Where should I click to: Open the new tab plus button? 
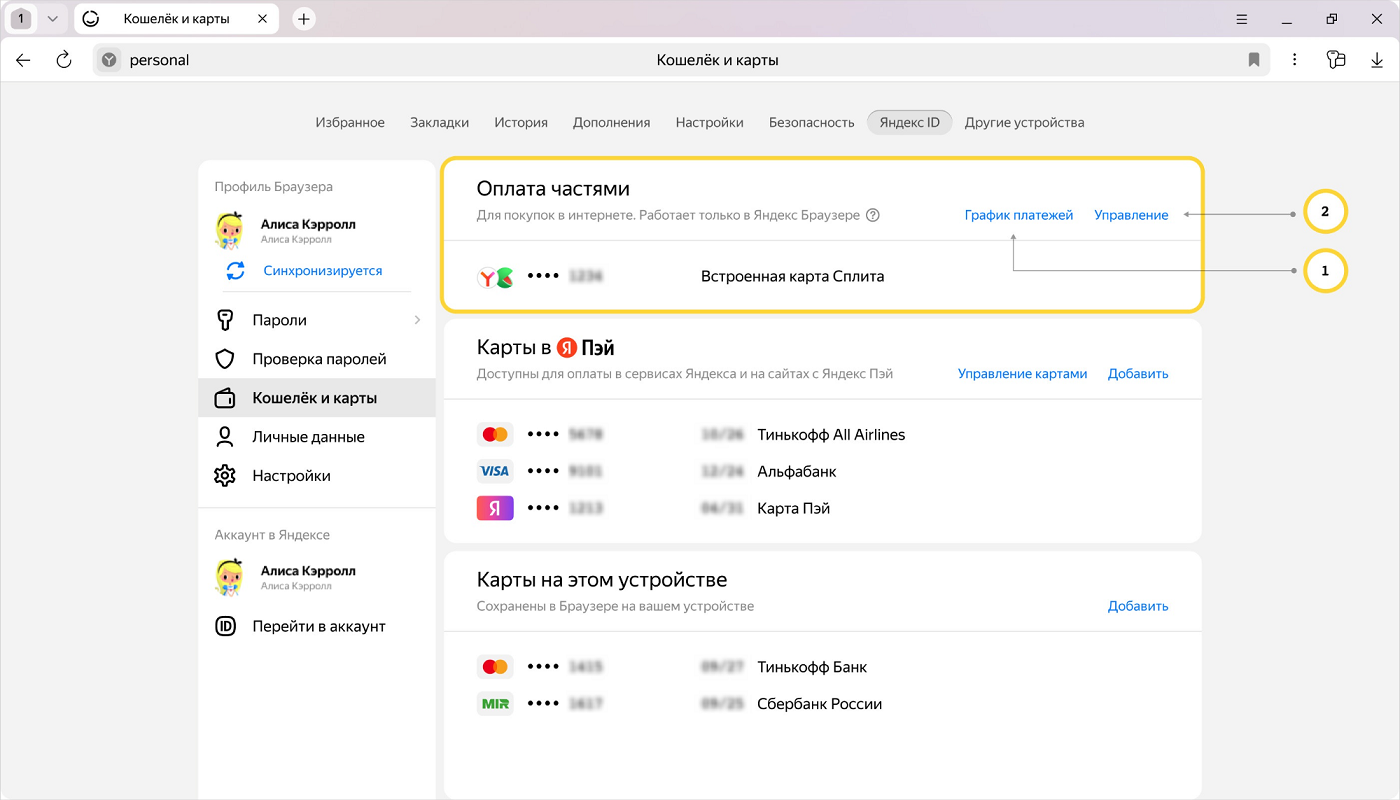click(304, 19)
